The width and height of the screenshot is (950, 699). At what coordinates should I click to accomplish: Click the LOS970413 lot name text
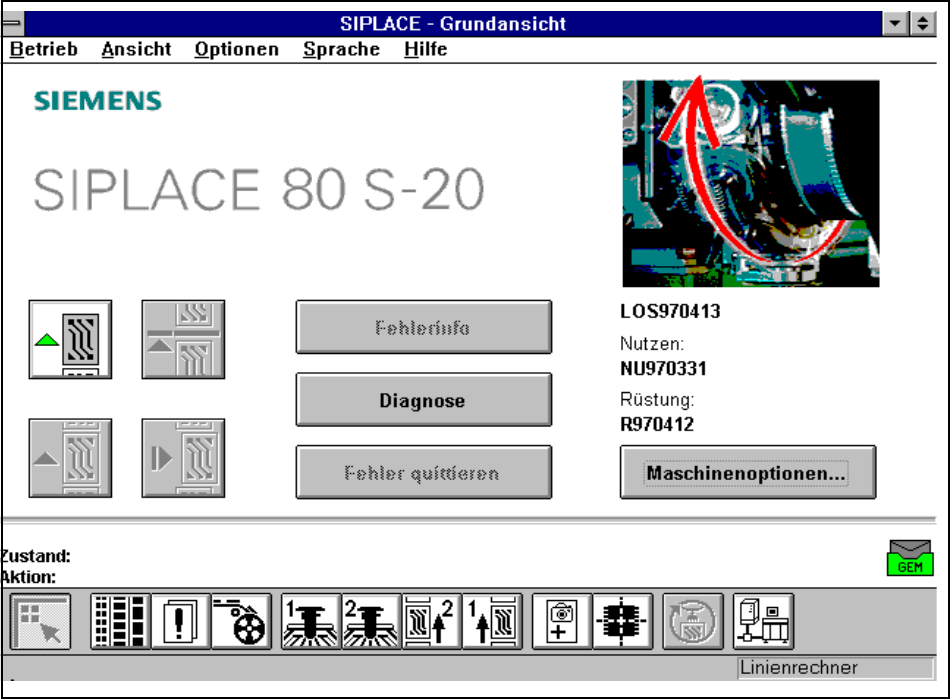670,311
